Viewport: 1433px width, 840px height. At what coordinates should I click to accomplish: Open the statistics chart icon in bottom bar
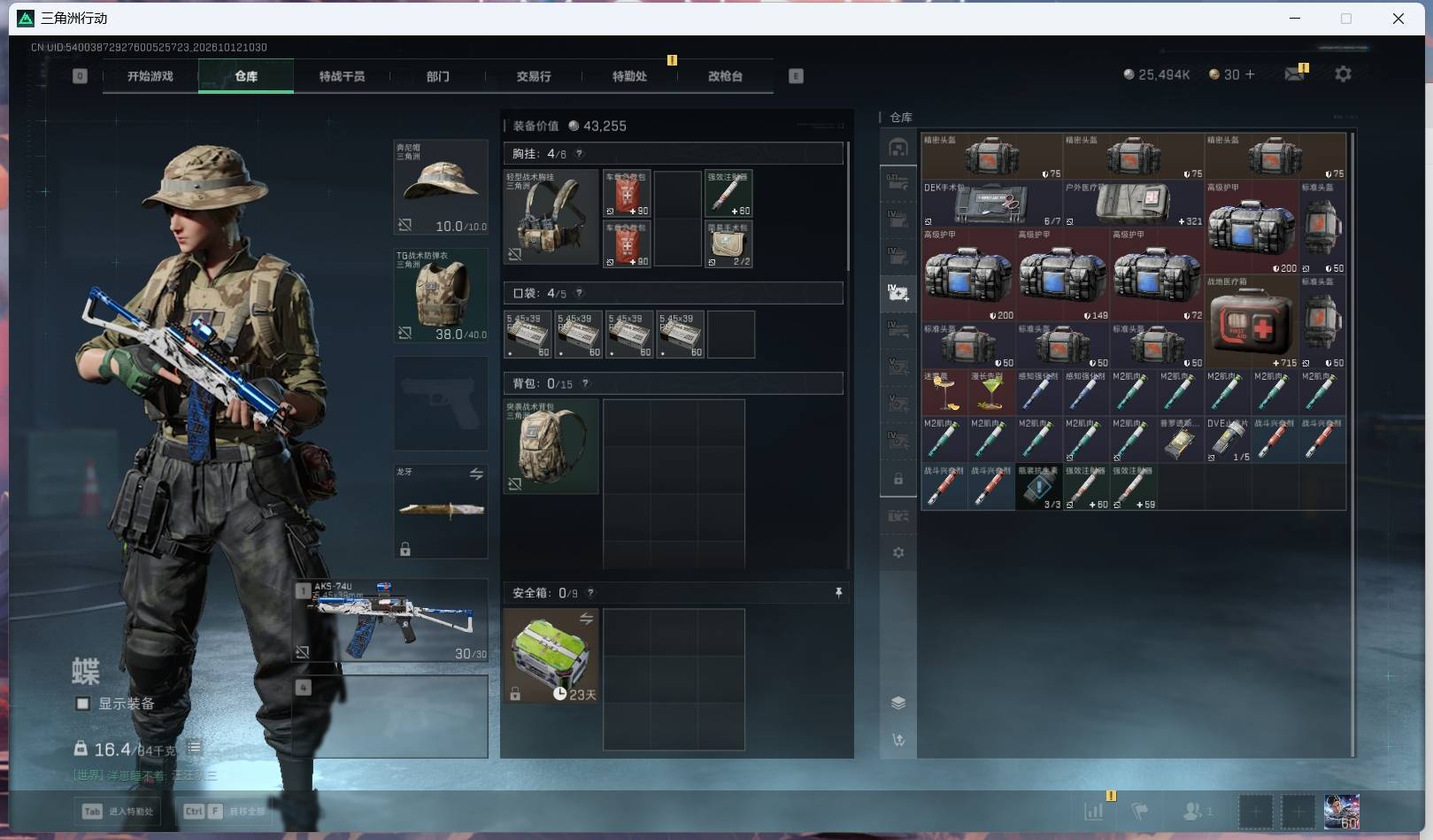point(1094,810)
